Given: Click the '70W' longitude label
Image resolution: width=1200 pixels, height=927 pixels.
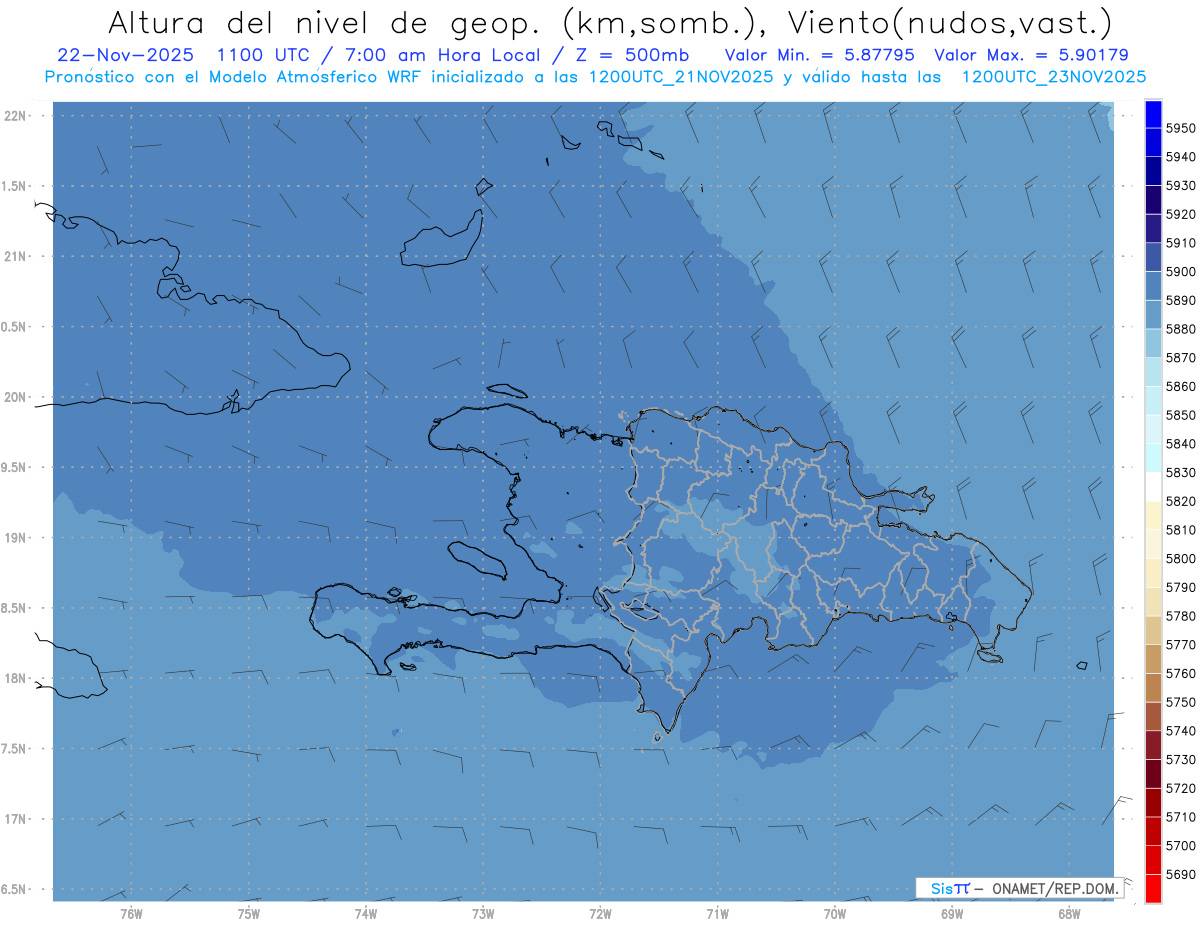Looking at the screenshot, I should coord(835,912).
